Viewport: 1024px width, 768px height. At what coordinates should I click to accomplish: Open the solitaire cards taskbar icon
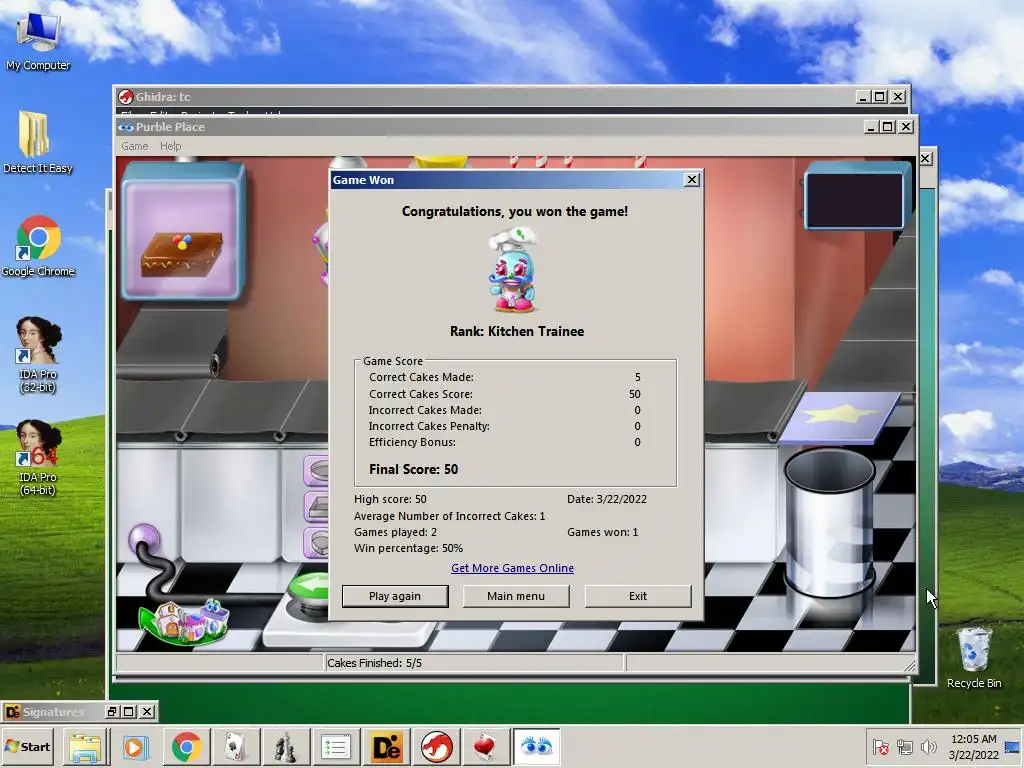click(236, 747)
